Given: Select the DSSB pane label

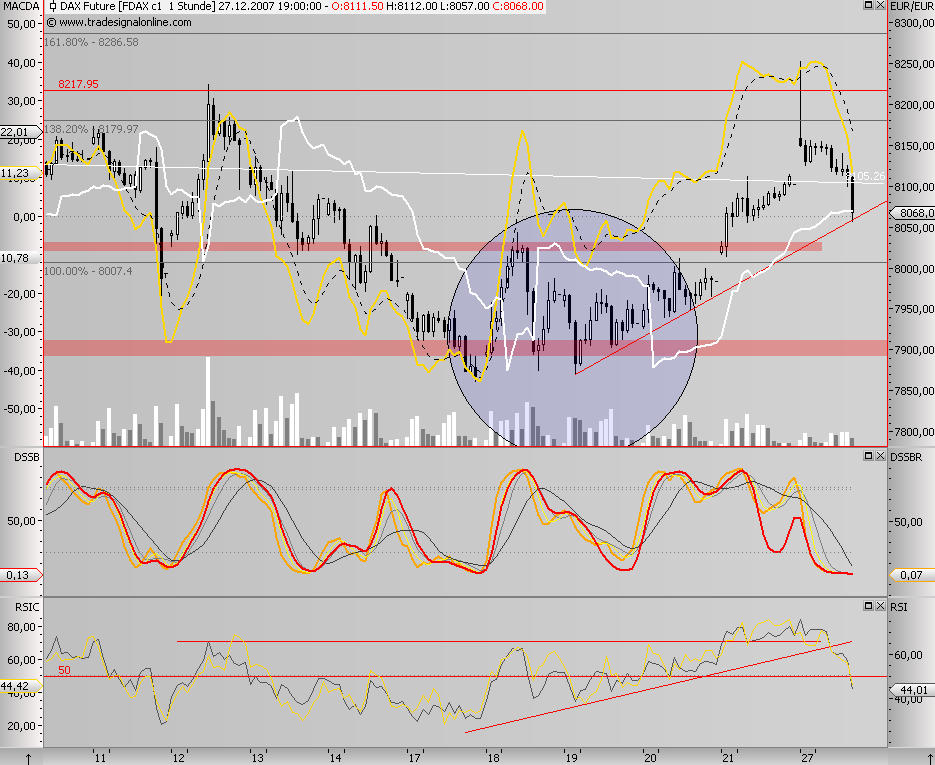Looking at the screenshot, I should pyautogui.click(x=26, y=457).
